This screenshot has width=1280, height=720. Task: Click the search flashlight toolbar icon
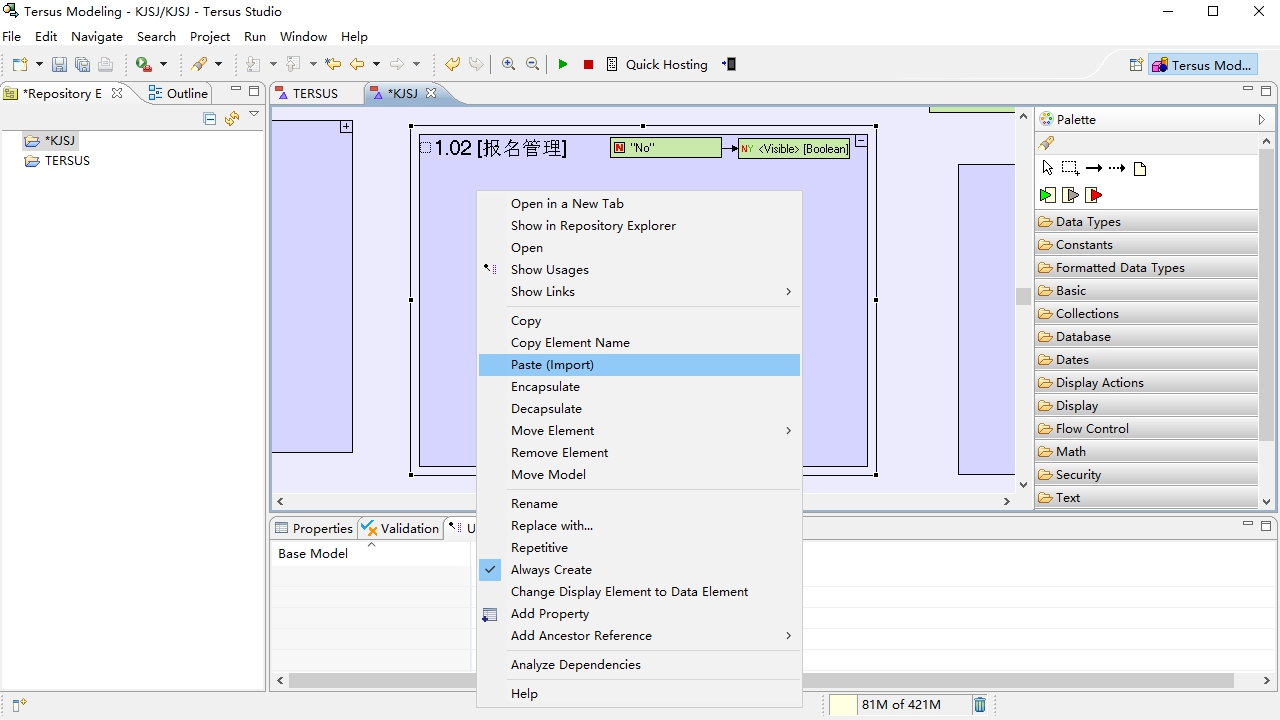tap(200, 64)
